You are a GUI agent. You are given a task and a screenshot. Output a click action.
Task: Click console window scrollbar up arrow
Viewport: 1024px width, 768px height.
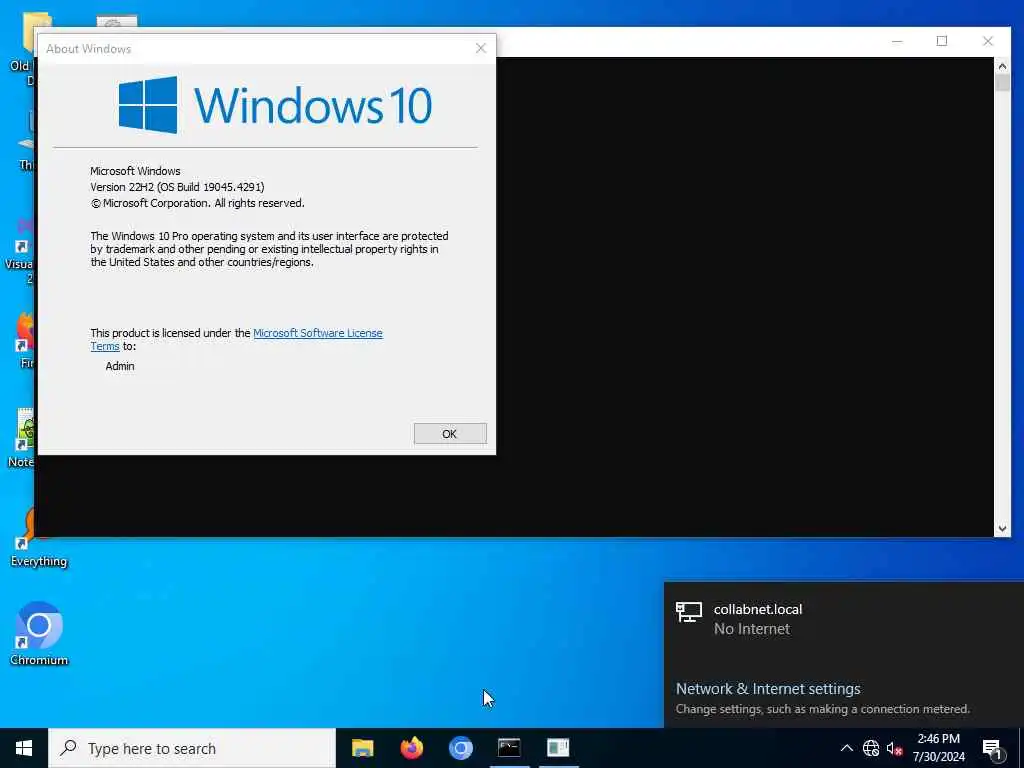[1002, 65]
